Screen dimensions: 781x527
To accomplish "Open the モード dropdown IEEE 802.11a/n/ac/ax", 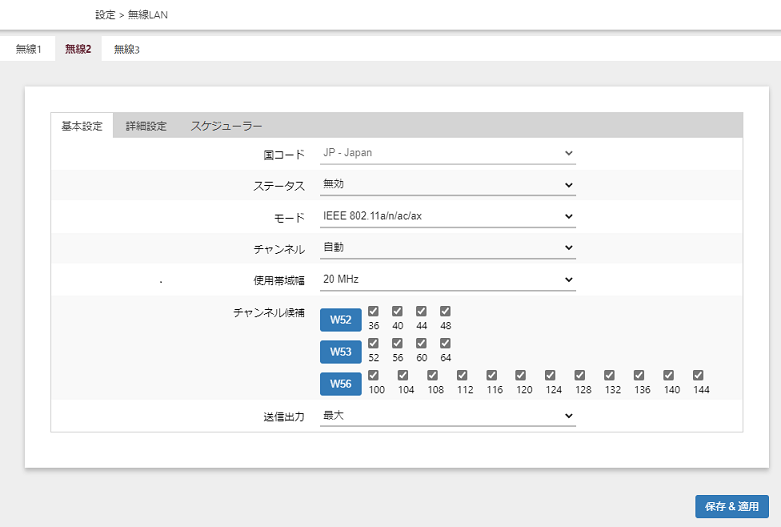I will pos(448,216).
